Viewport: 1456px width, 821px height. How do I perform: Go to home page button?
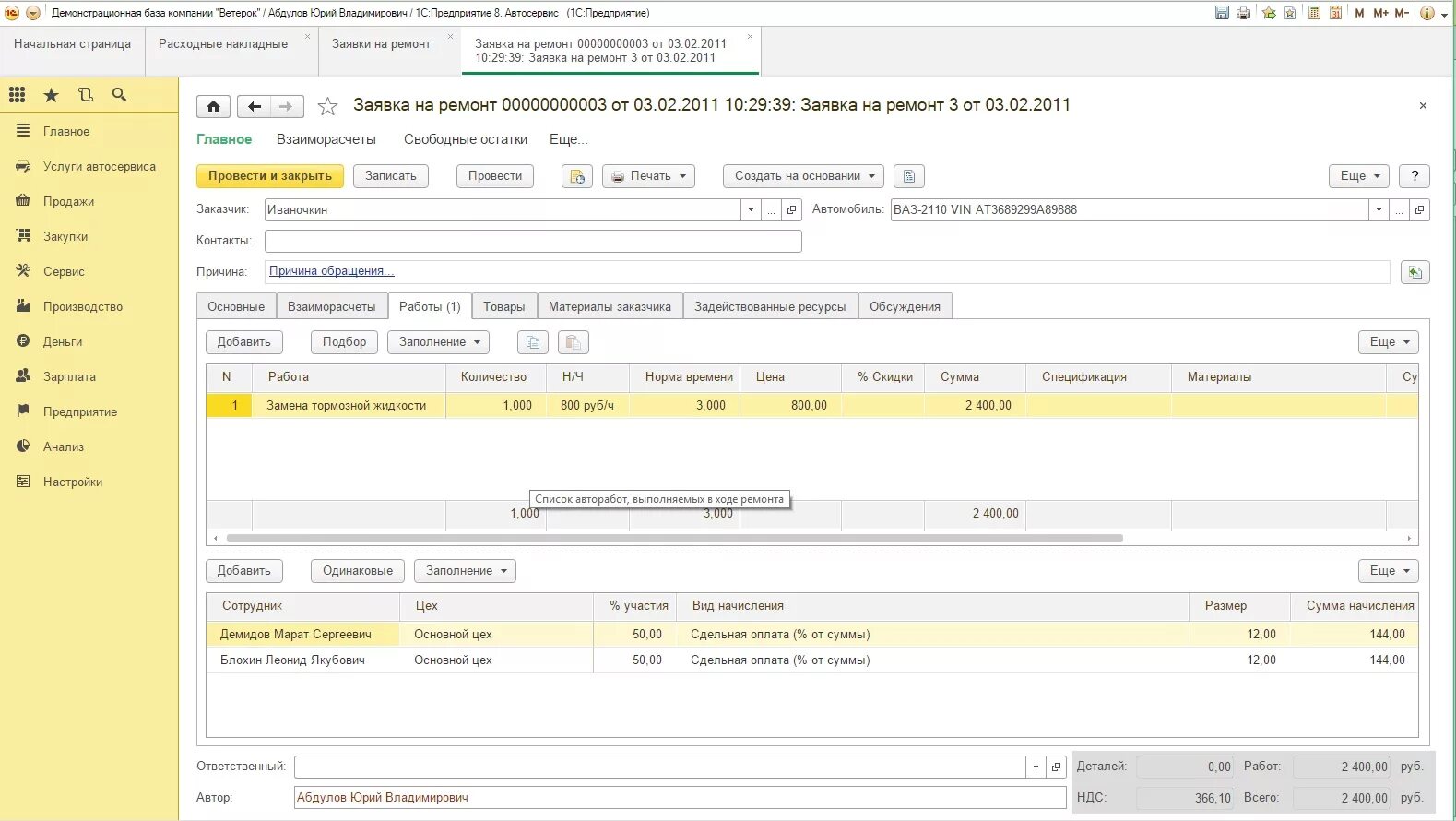point(213,107)
